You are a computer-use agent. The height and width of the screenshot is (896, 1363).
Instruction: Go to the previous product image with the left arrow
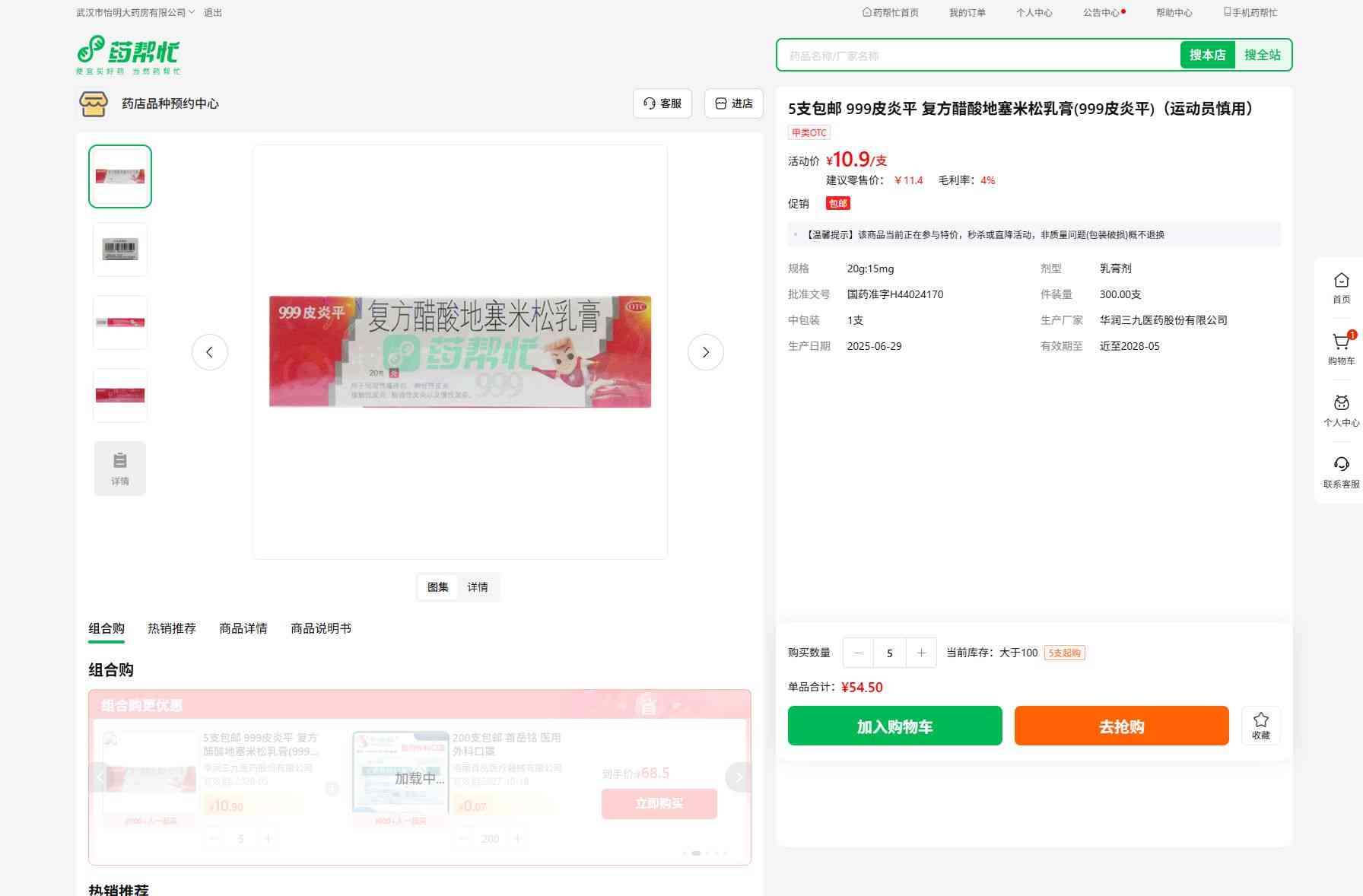(209, 352)
